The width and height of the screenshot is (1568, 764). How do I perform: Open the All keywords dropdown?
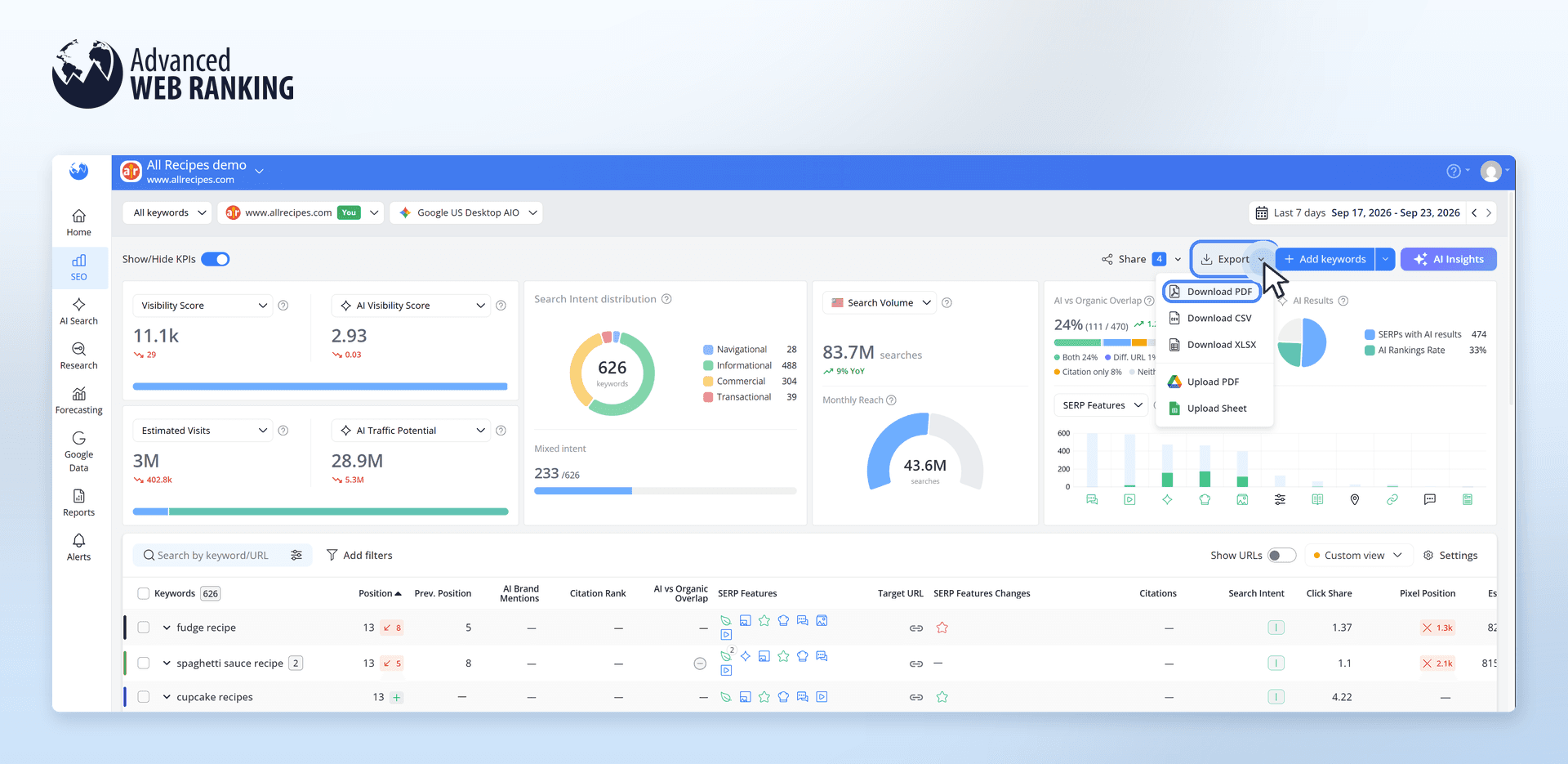(168, 213)
